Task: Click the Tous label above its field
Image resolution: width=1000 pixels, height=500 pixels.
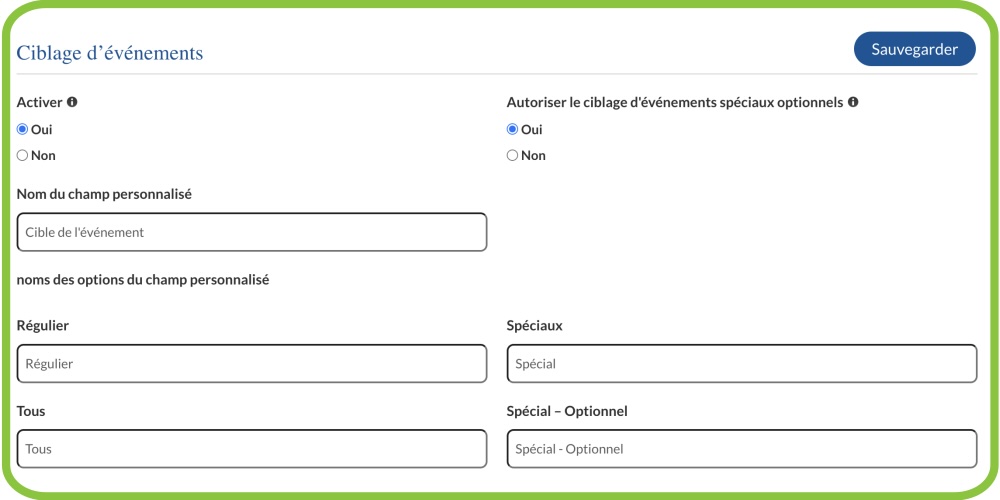Action: click(31, 411)
